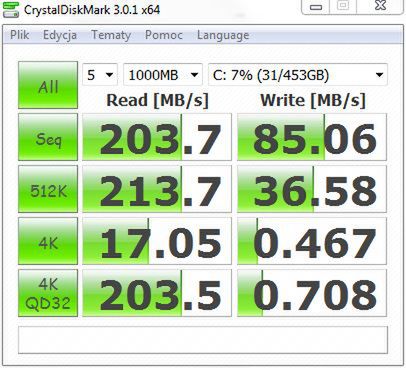
Task: Click the 512K write value 36.58
Action: click(312, 189)
